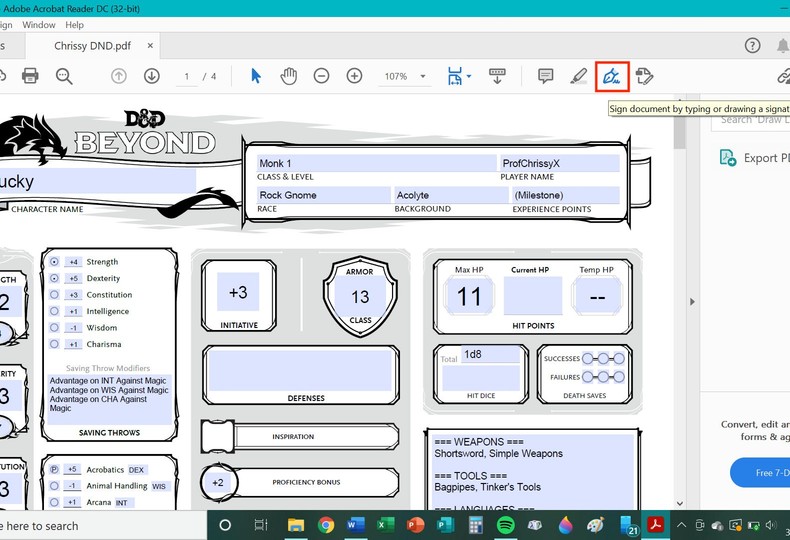The height and width of the screenshot is (540, 790).
Task: Toggle the Constitution saving throw radio button
Action: tap(54, 295)
